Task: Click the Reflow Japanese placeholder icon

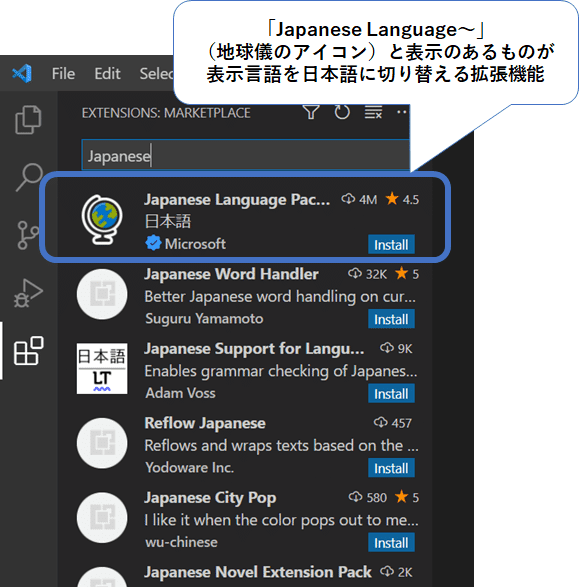Action: (102, 443)
